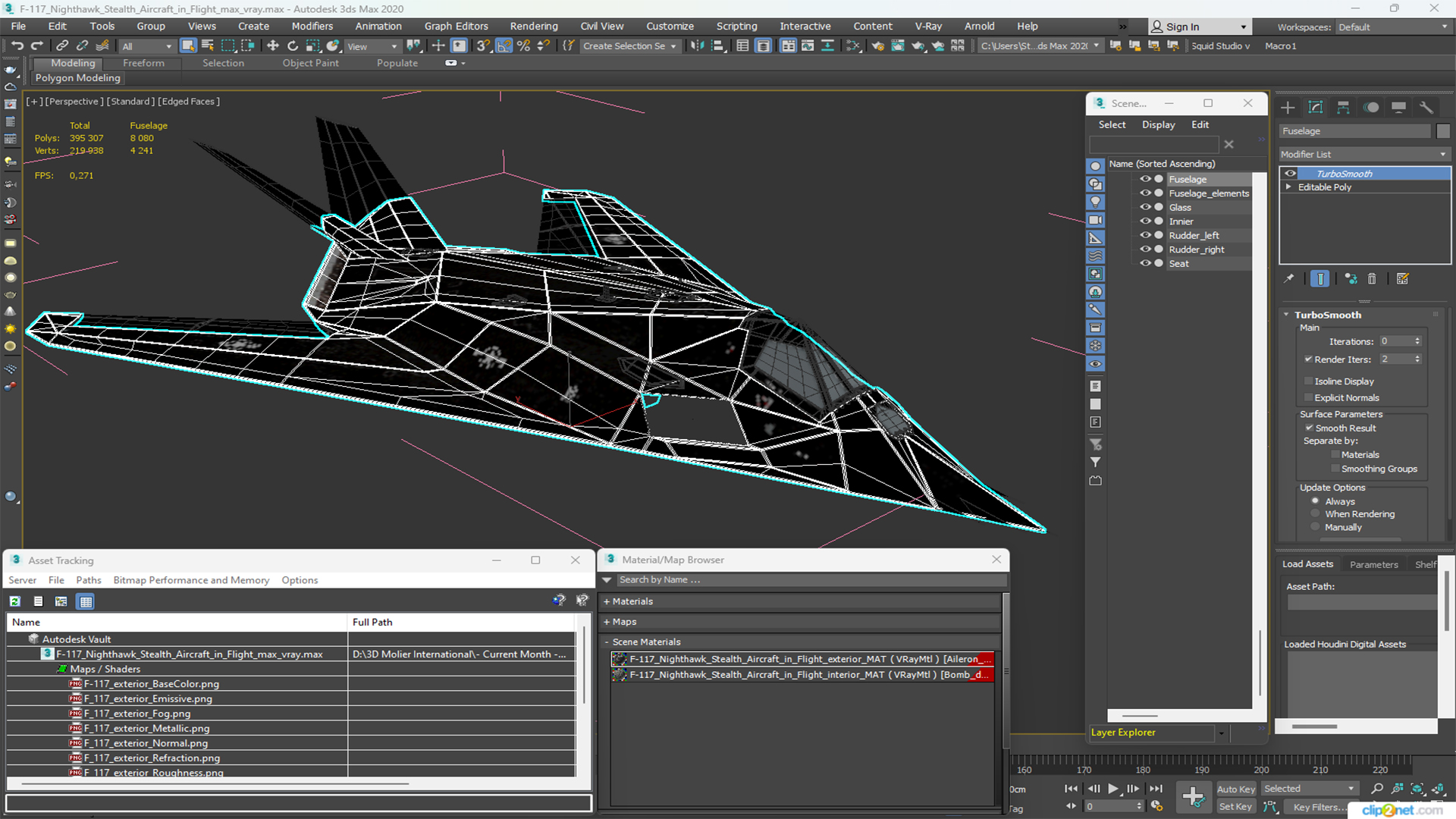Click the Mirror tool icon
Viewport: 1456px width, 819px height.
697,45
